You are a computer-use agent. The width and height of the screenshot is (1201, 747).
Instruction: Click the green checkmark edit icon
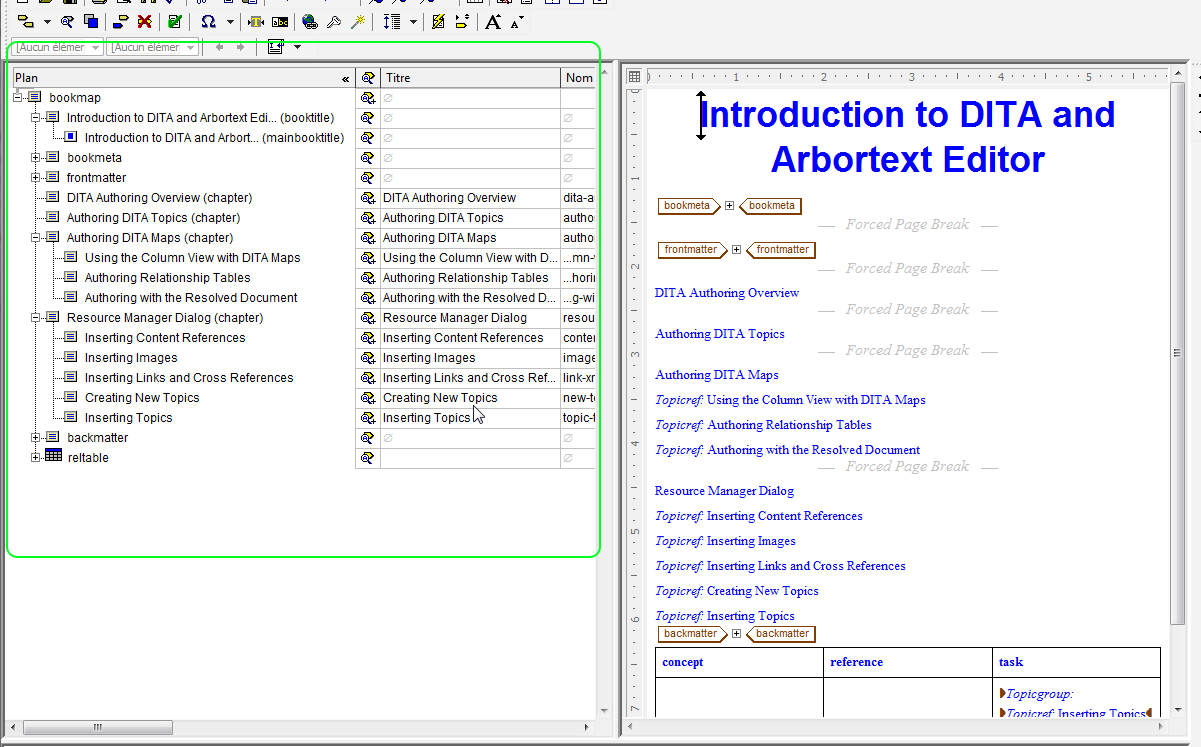coord(175,21)
